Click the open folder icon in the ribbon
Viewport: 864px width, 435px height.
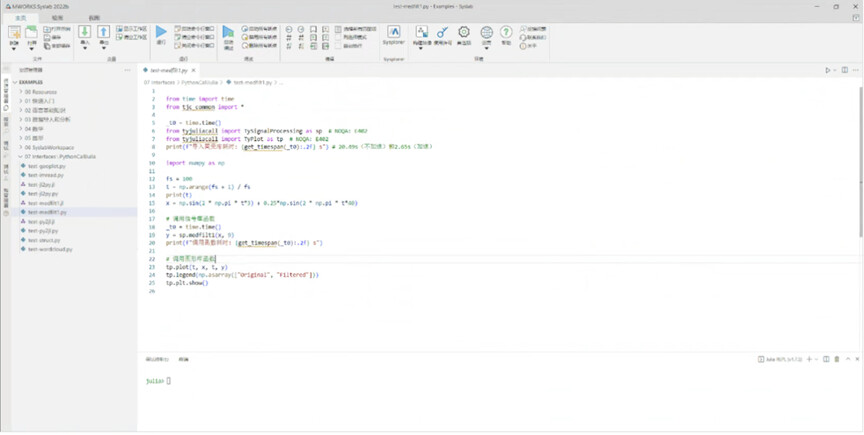click(x=31, y=32)
